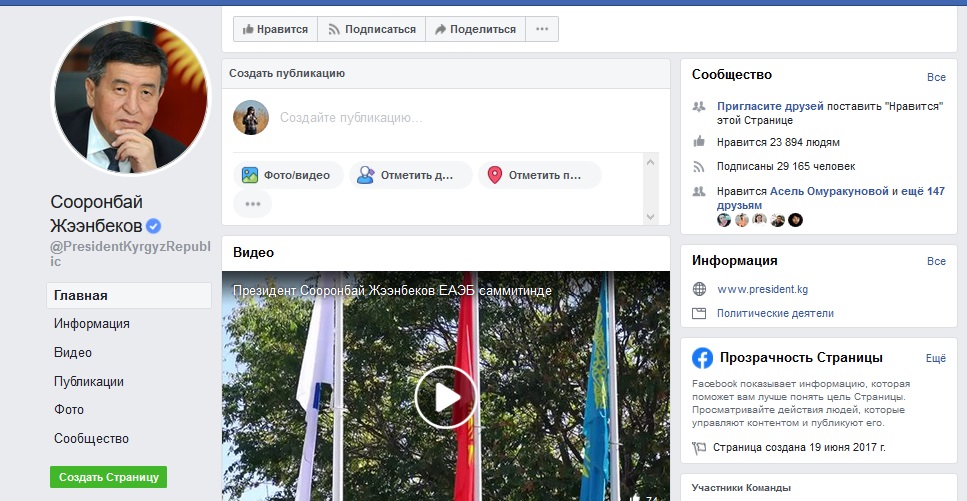Click the Подписаны 29 165 человек text
The height and width of the screenshot is (501, 967).
tap(786, 167)
